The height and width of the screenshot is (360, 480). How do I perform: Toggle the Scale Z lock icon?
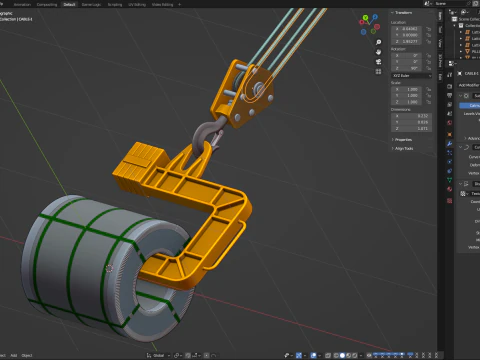[x=429, y=102]
